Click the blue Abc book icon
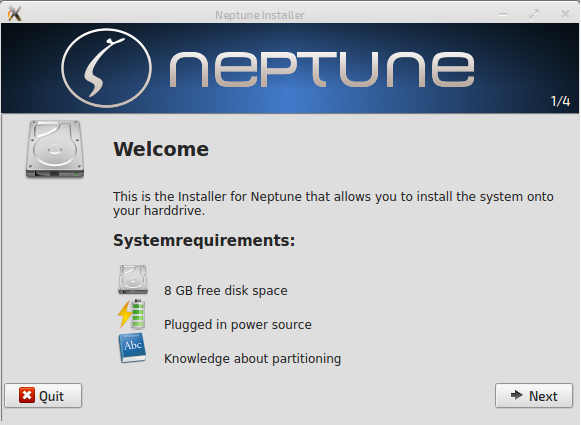581x425 pixels. (x=132, y=348)
